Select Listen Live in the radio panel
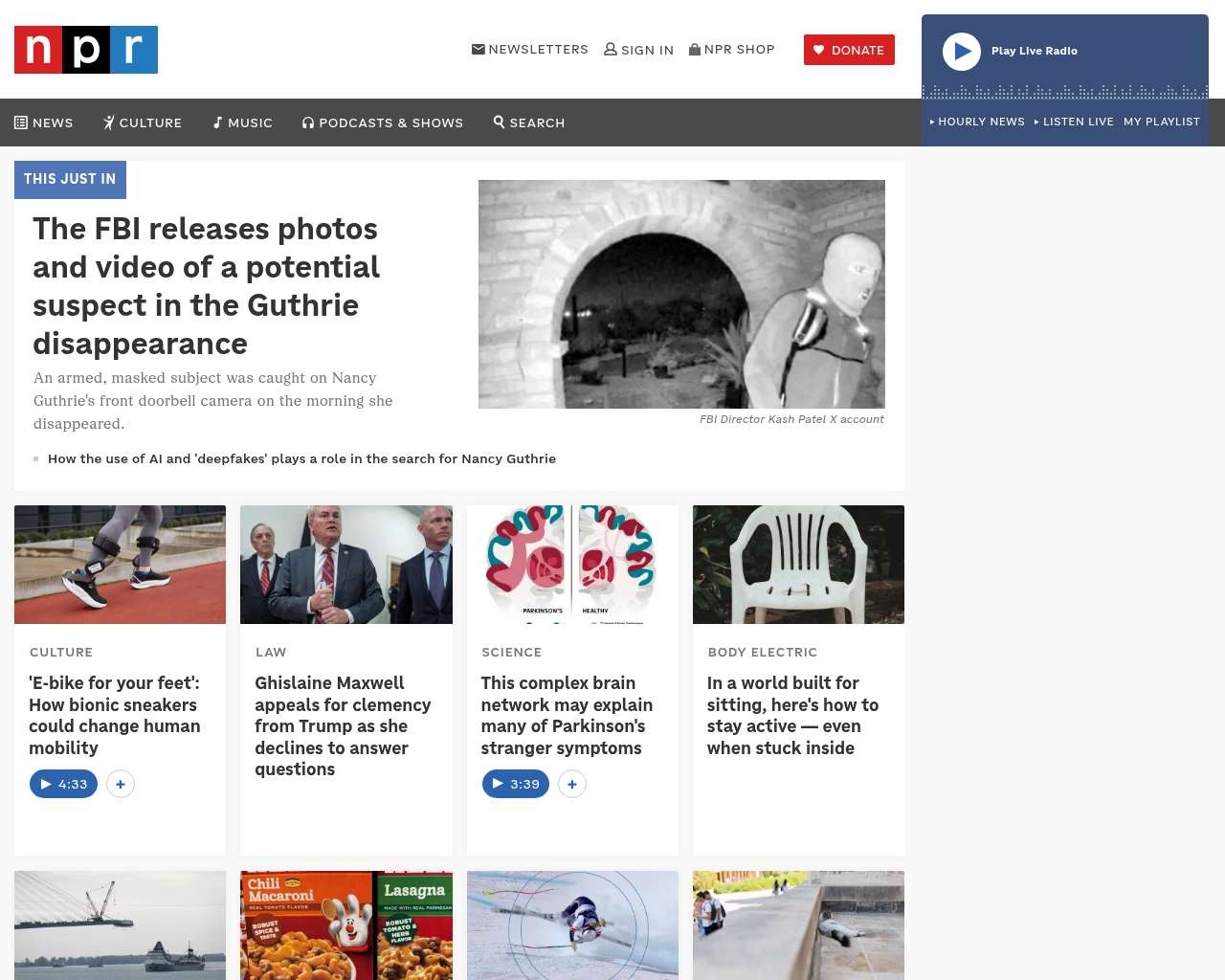 pos(1074,122)
